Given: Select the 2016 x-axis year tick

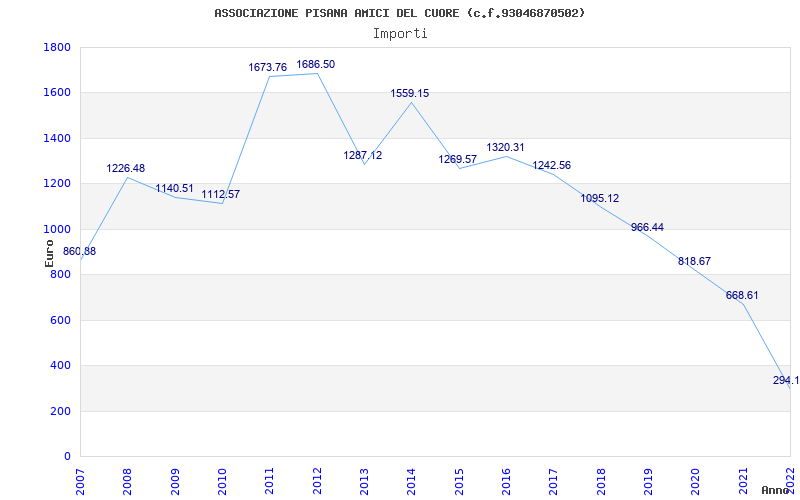Looking at the screenshot, I should point(506,481).
